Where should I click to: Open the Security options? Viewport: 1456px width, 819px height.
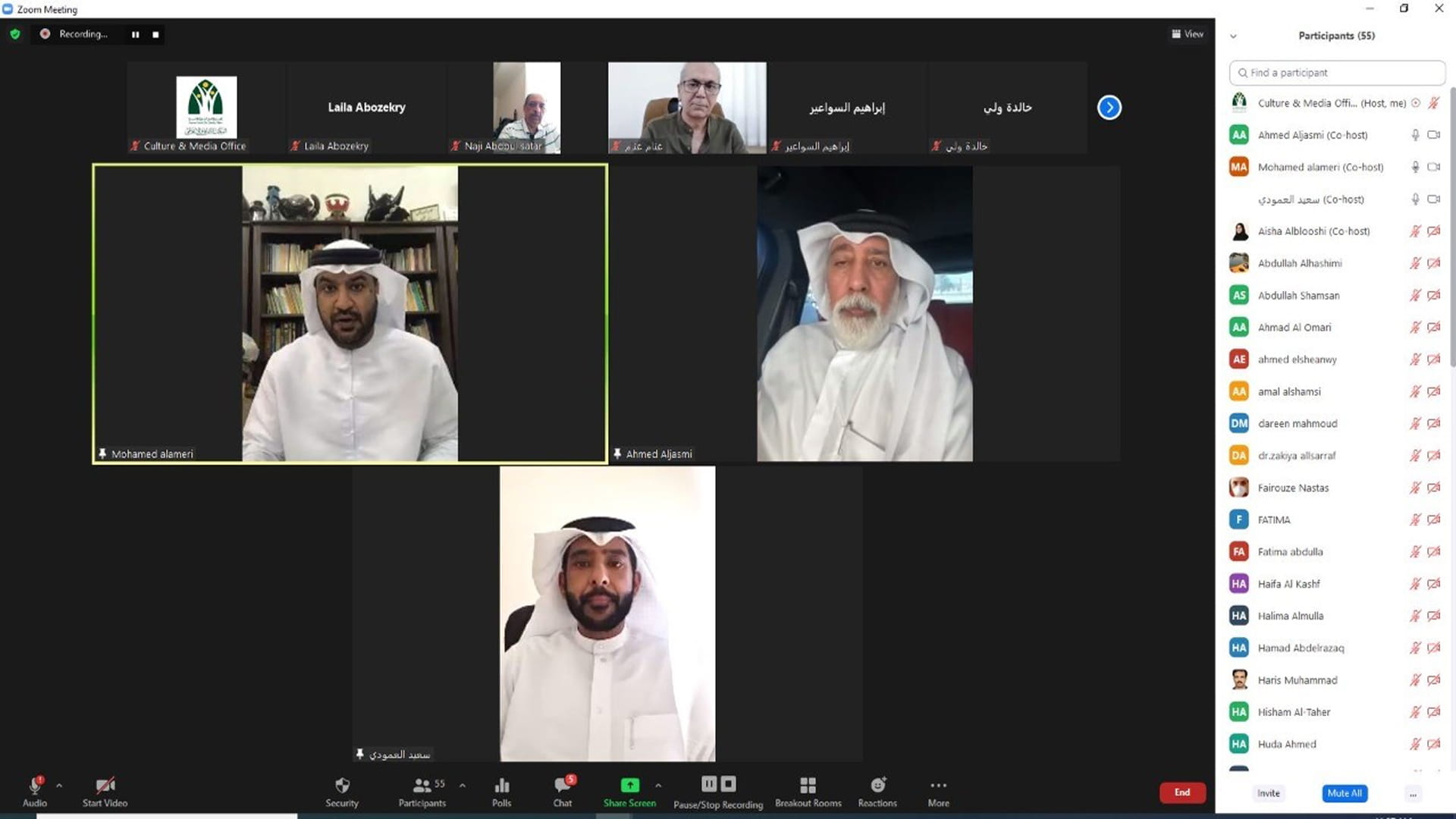pyautogui.click(x=342, y=791)
